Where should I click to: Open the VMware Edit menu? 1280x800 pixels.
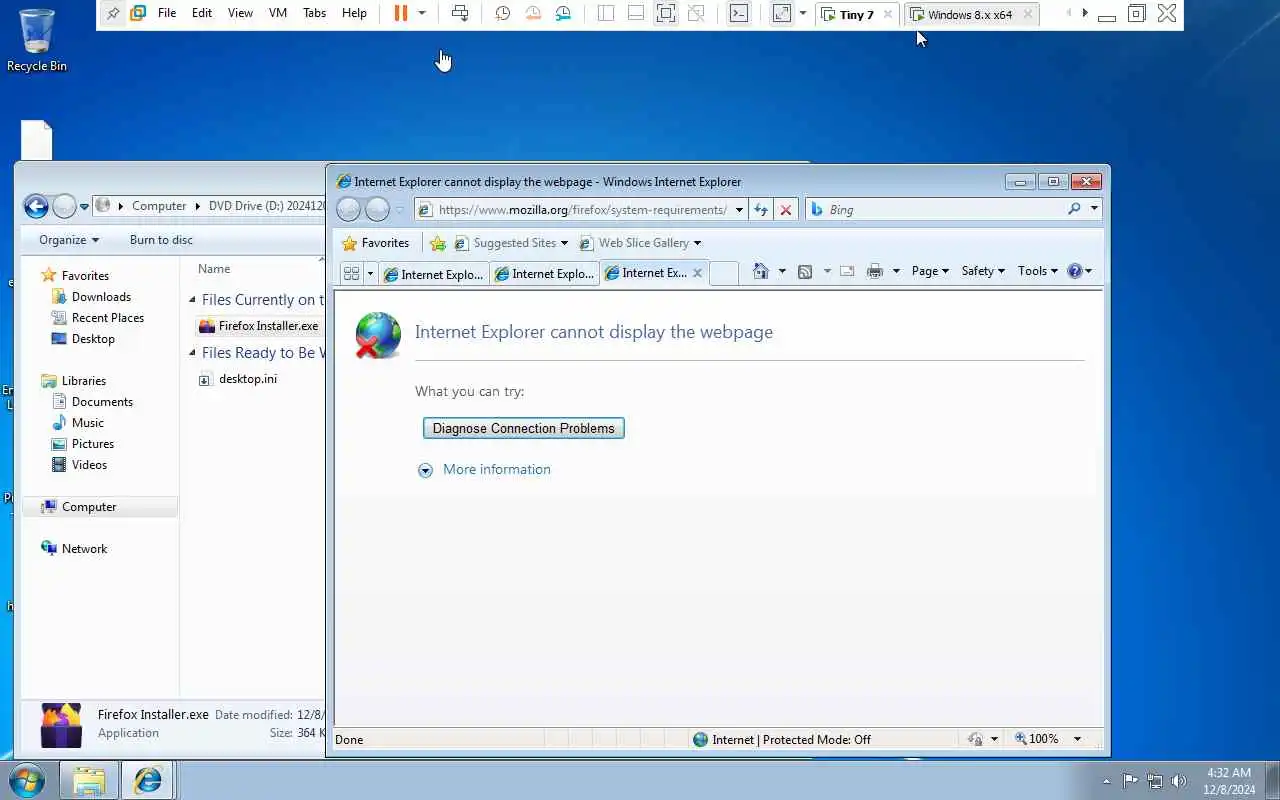tap(202, 13)
